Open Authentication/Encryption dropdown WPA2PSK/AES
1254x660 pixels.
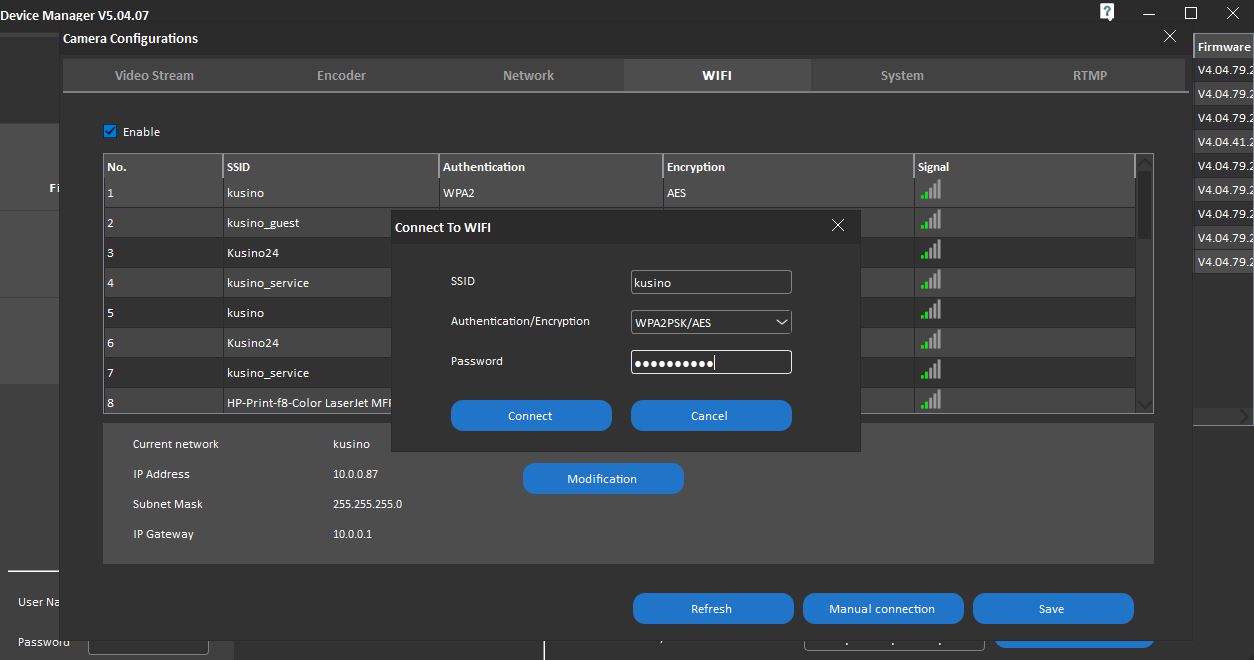pyautogui.click(x=711, y=322)
